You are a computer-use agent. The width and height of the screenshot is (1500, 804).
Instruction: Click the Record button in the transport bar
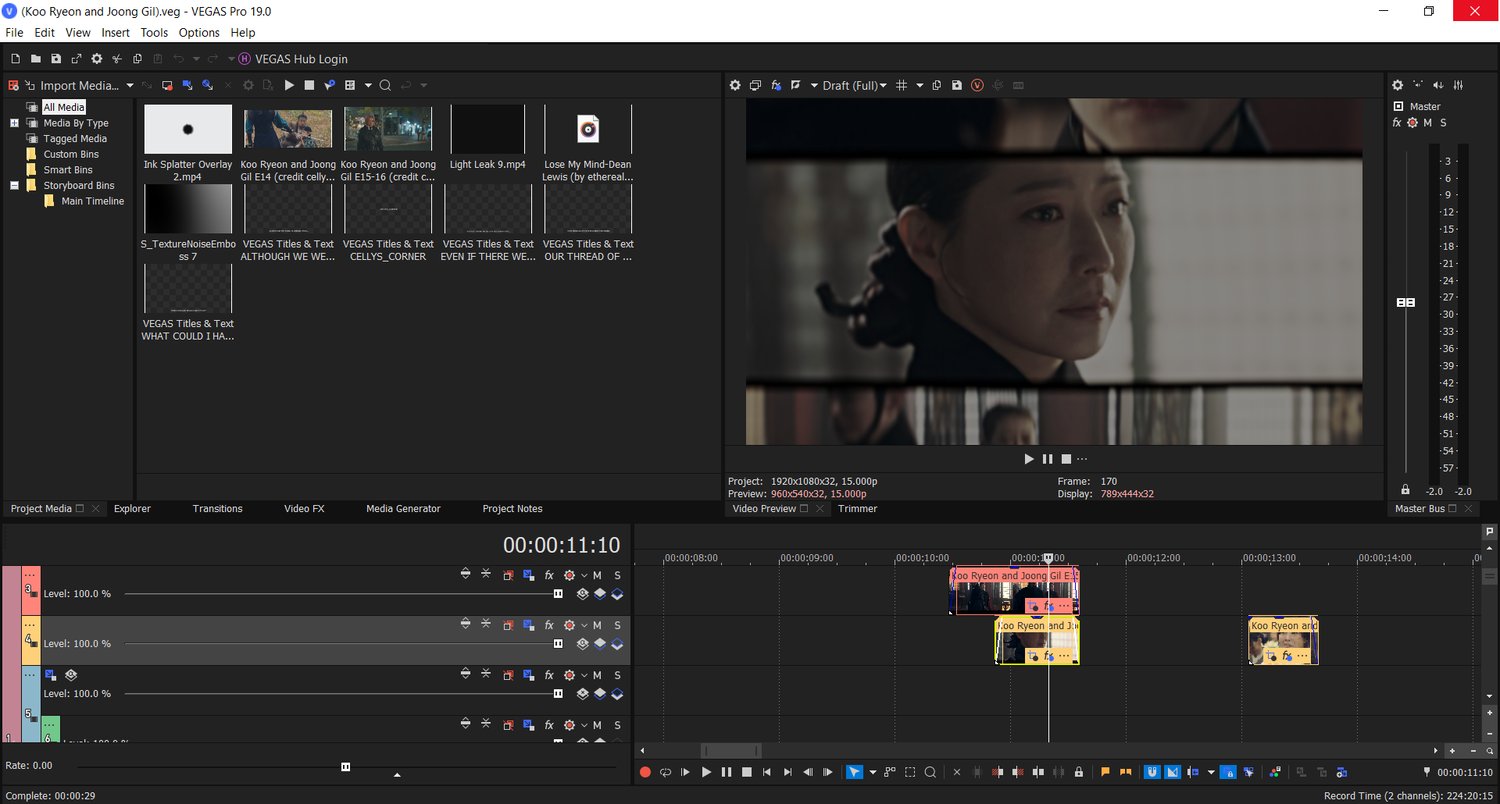(645, 772)
